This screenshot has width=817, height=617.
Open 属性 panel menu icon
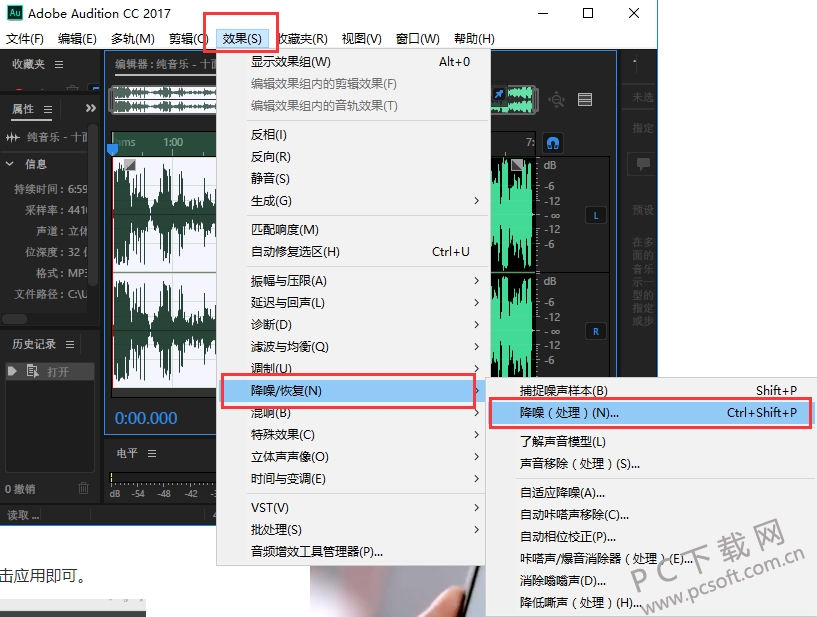(48, 109)
